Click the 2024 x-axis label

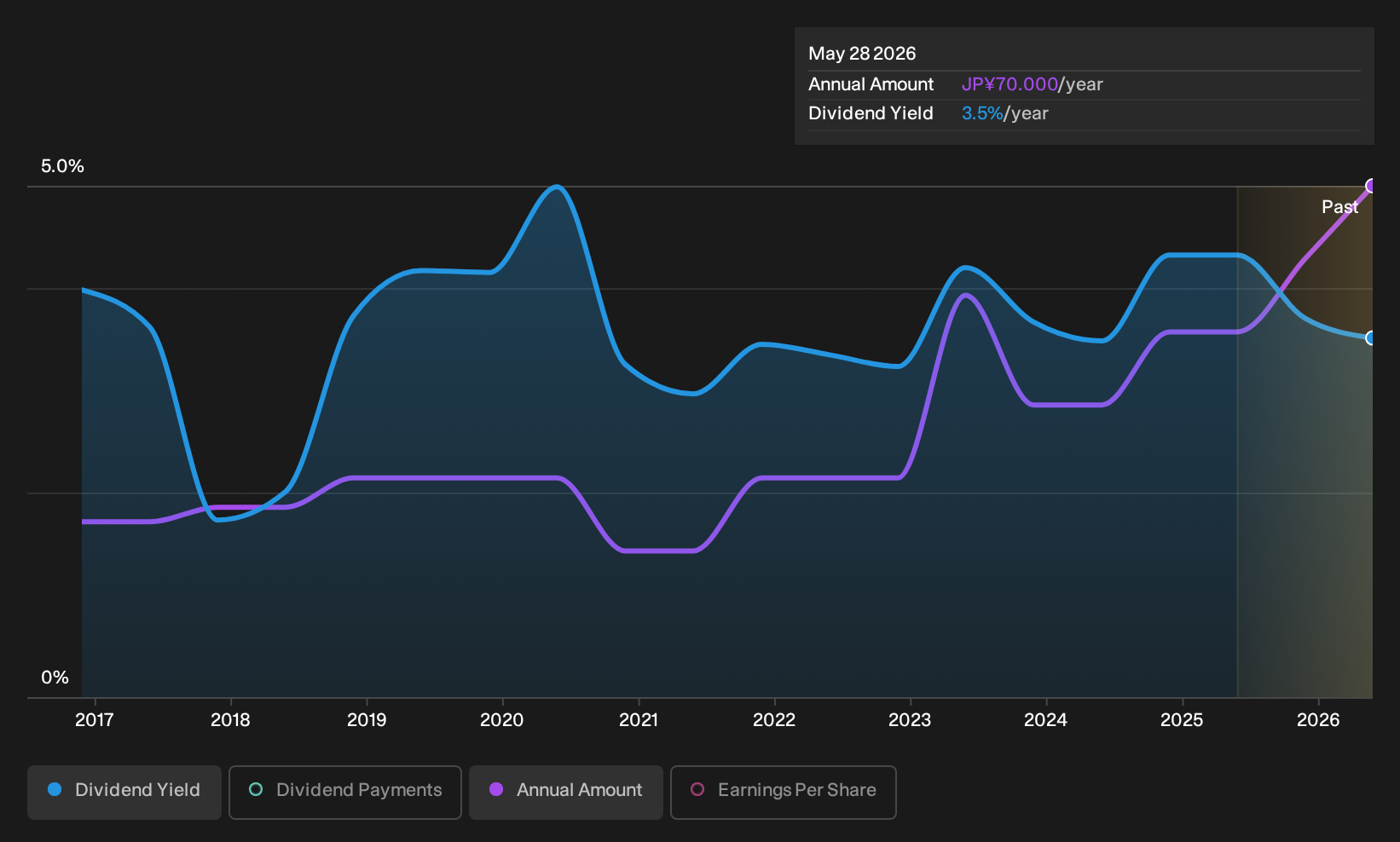click(1045, 720)
